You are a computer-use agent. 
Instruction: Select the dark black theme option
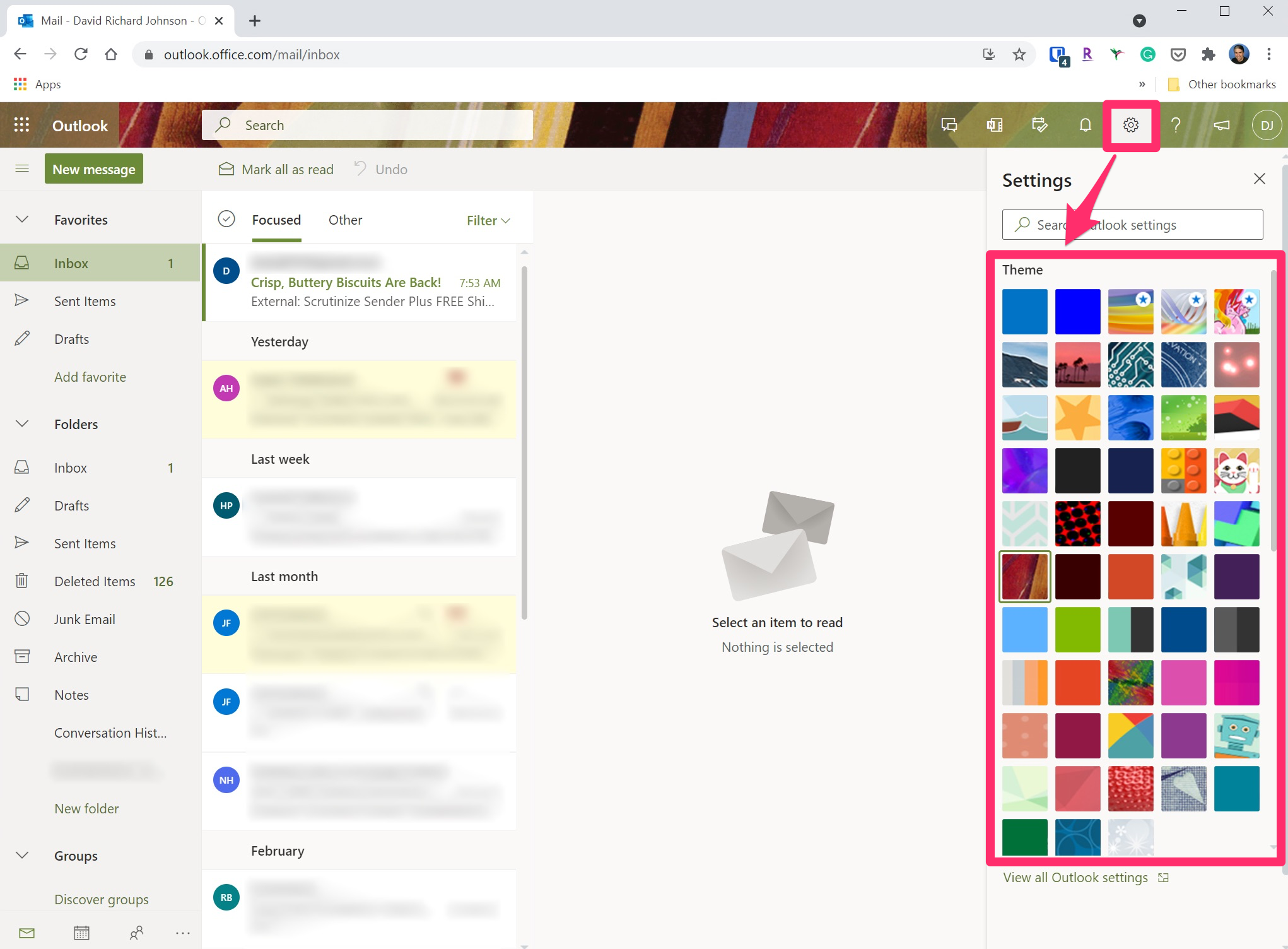click(x=1078, y=470)
